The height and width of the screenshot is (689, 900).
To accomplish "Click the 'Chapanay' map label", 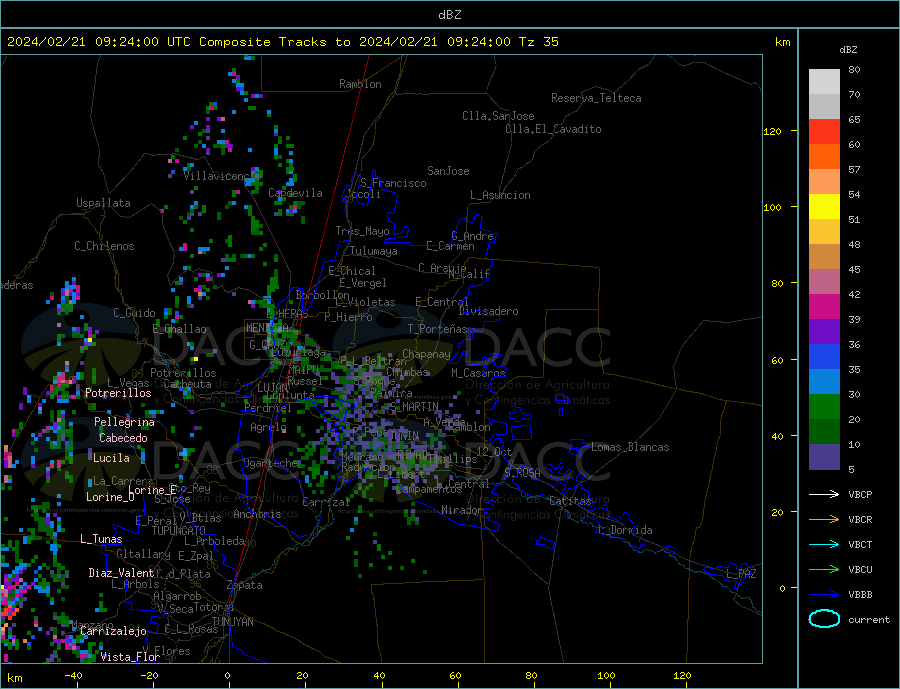I will (x=426, y=354).
